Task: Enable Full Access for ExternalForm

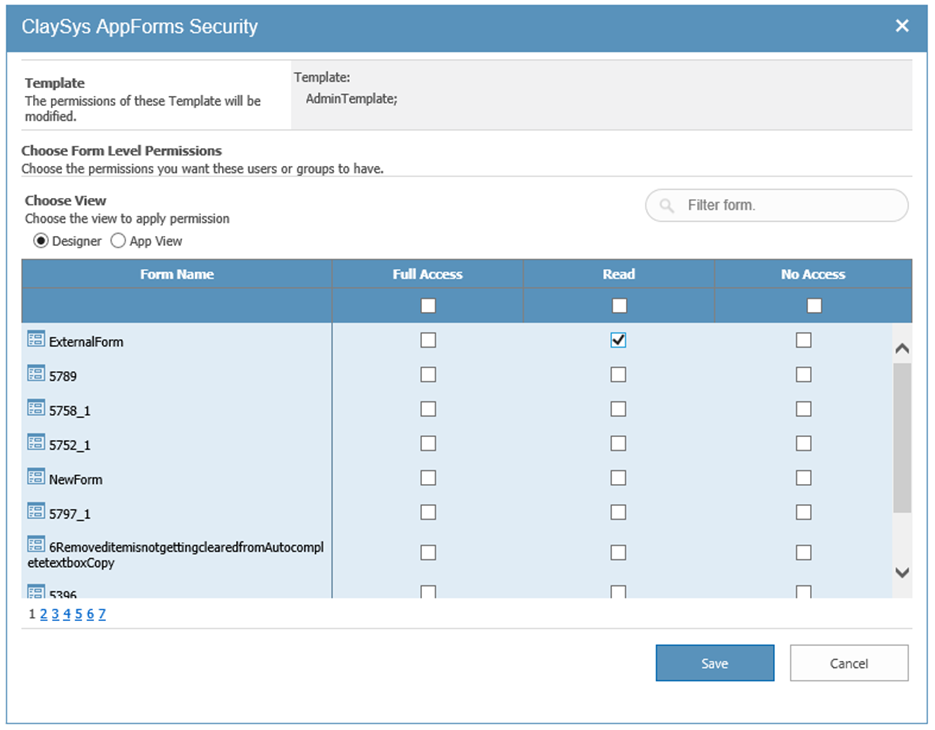Action: pos(428,340)
